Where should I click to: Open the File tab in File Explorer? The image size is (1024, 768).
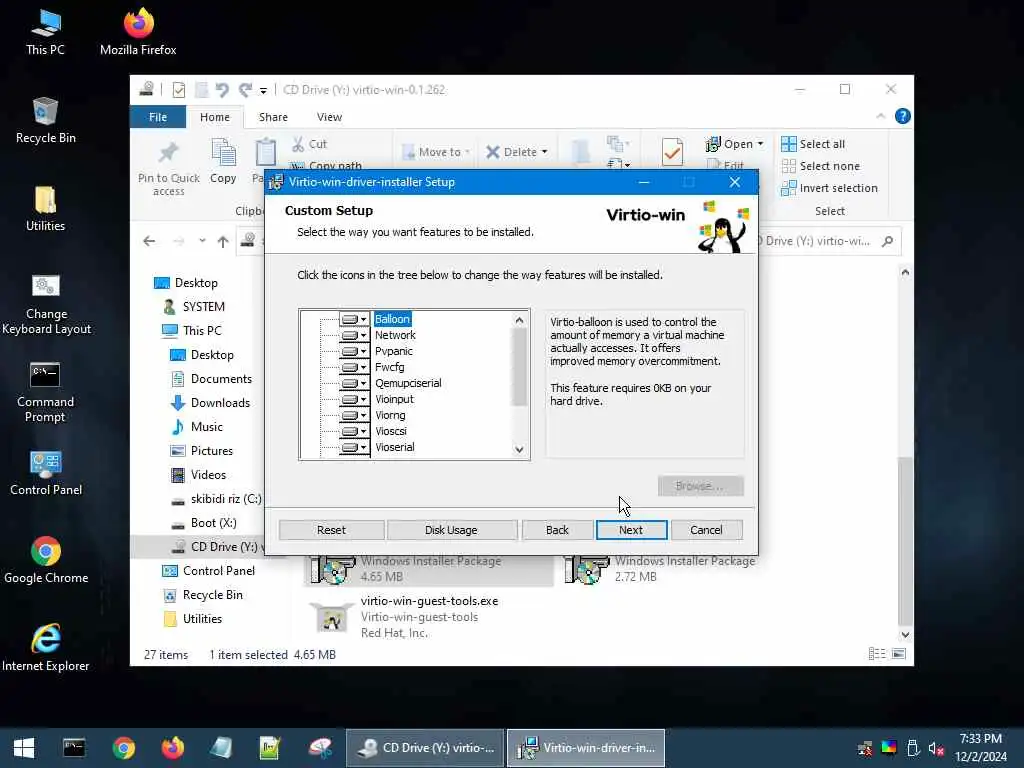point(158,117)
